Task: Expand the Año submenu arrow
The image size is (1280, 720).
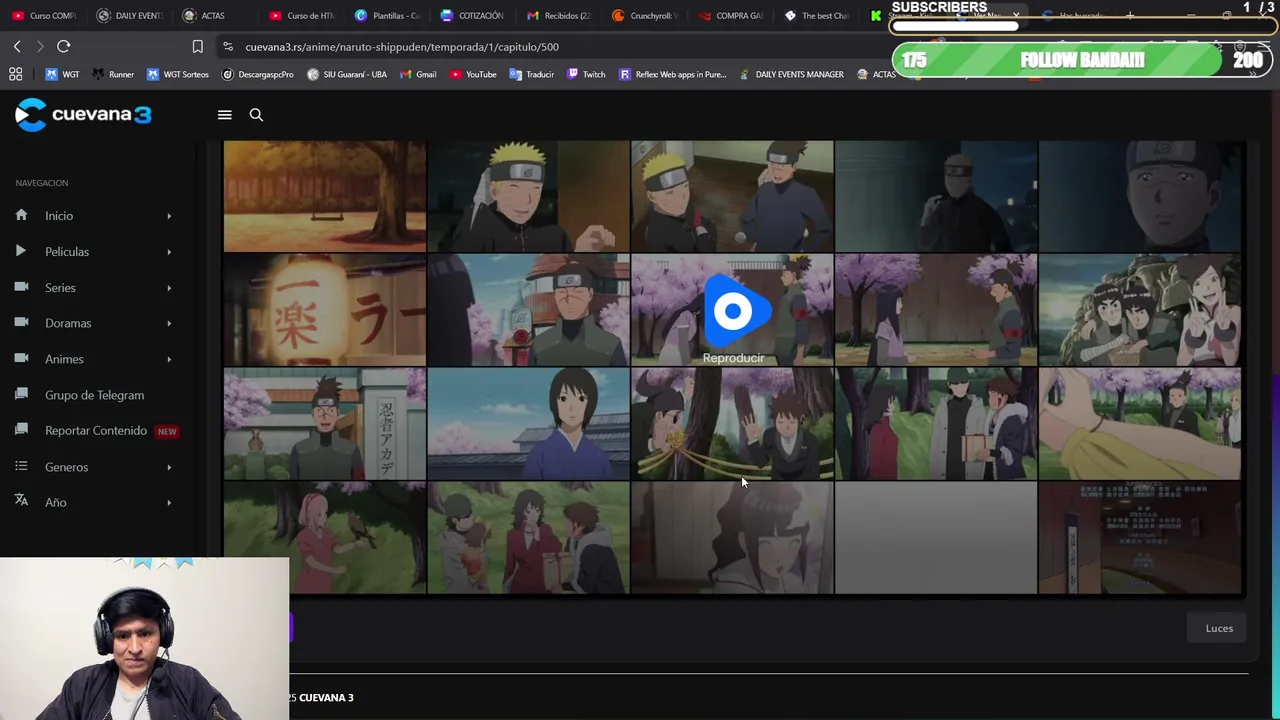Action: (169, 502)
